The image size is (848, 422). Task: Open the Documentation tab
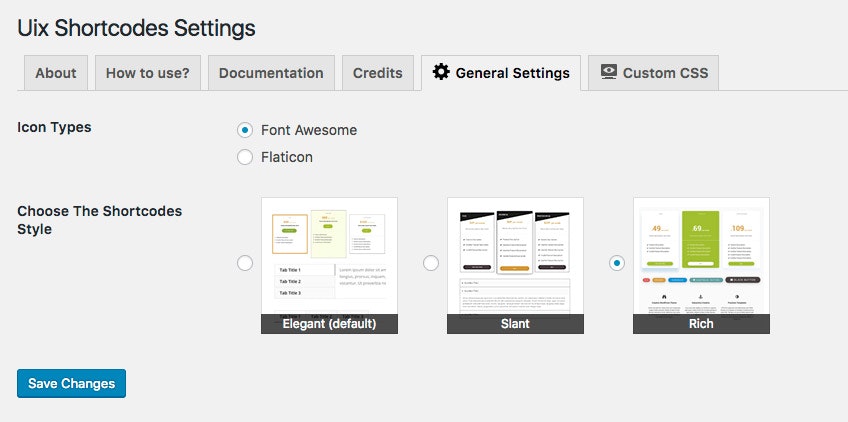[x=271, y=72]
